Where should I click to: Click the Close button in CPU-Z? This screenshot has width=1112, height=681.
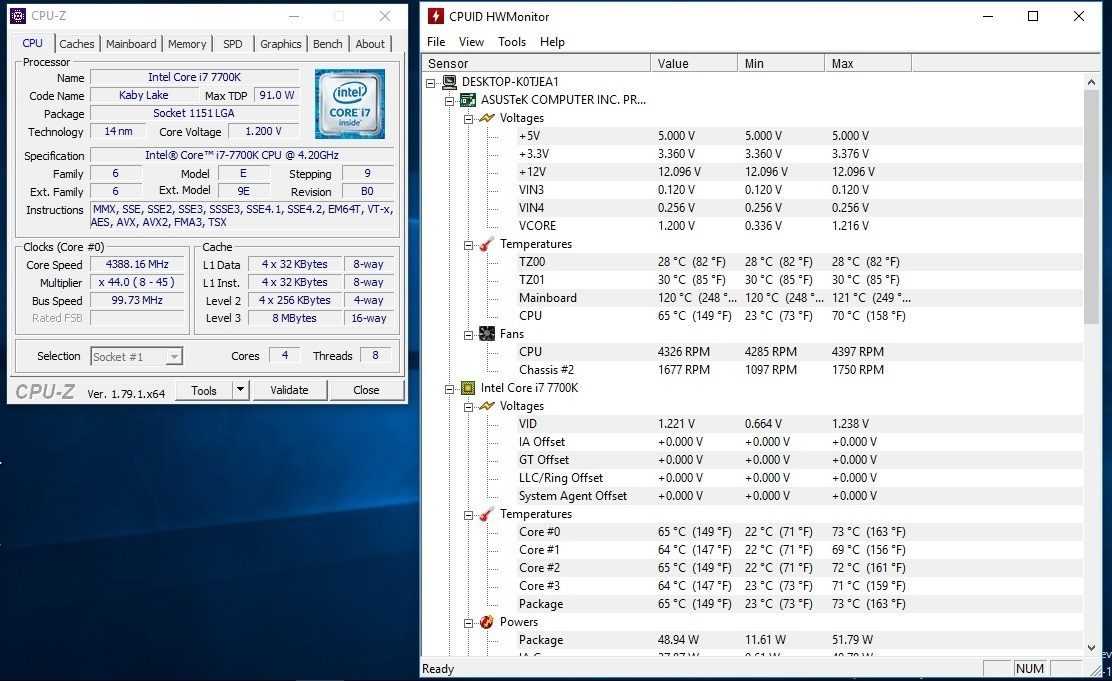tap(366, 390)
